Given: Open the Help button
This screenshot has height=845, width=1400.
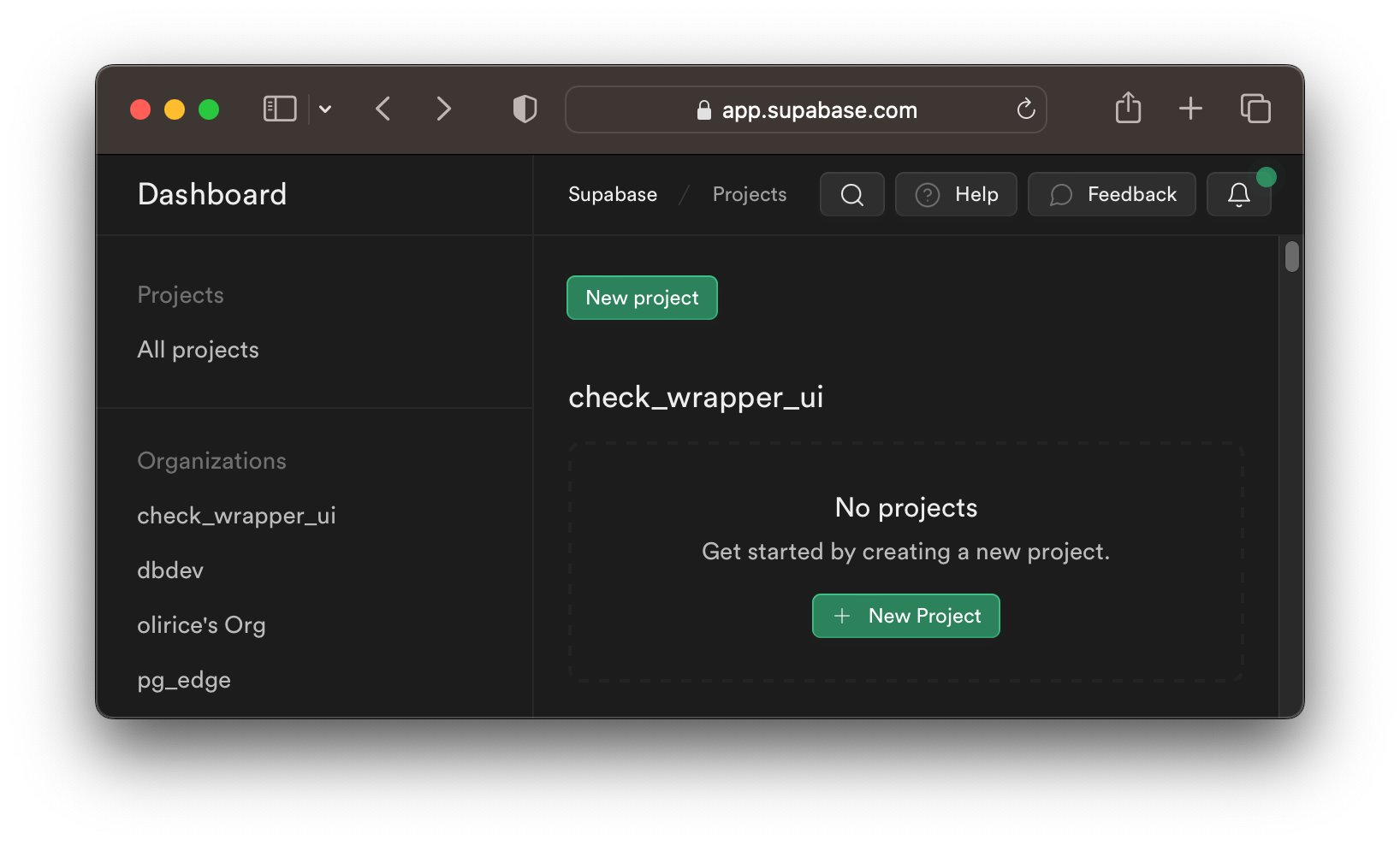Looking at the screenshot, I should coord(956,194).
